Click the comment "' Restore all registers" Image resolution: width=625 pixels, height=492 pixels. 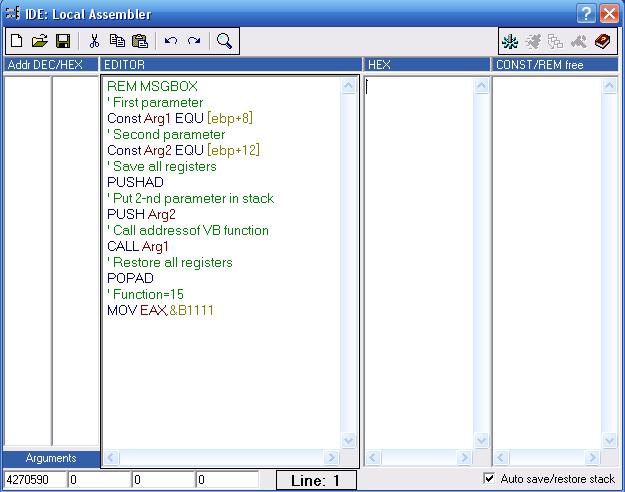point(169,262)
